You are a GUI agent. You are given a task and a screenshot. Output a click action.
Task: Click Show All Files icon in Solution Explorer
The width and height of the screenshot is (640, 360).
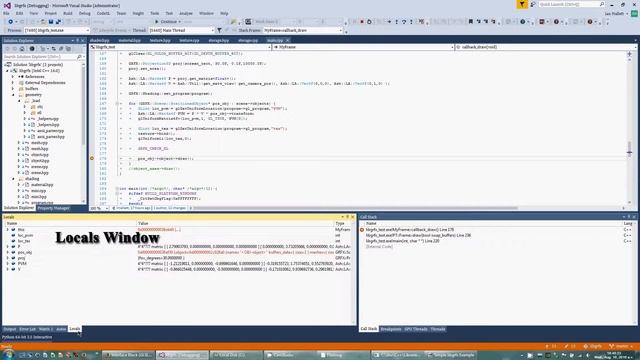[x=68, y=49]
